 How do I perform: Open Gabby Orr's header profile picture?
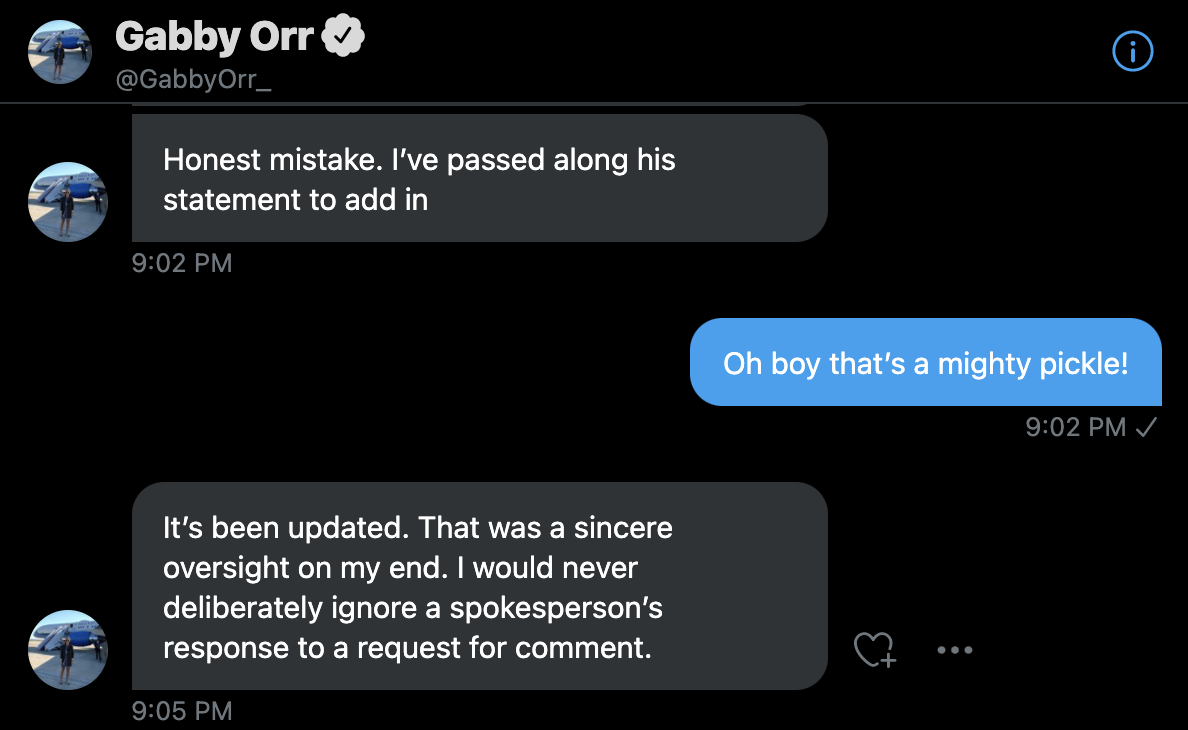click(x=60, y=51)
